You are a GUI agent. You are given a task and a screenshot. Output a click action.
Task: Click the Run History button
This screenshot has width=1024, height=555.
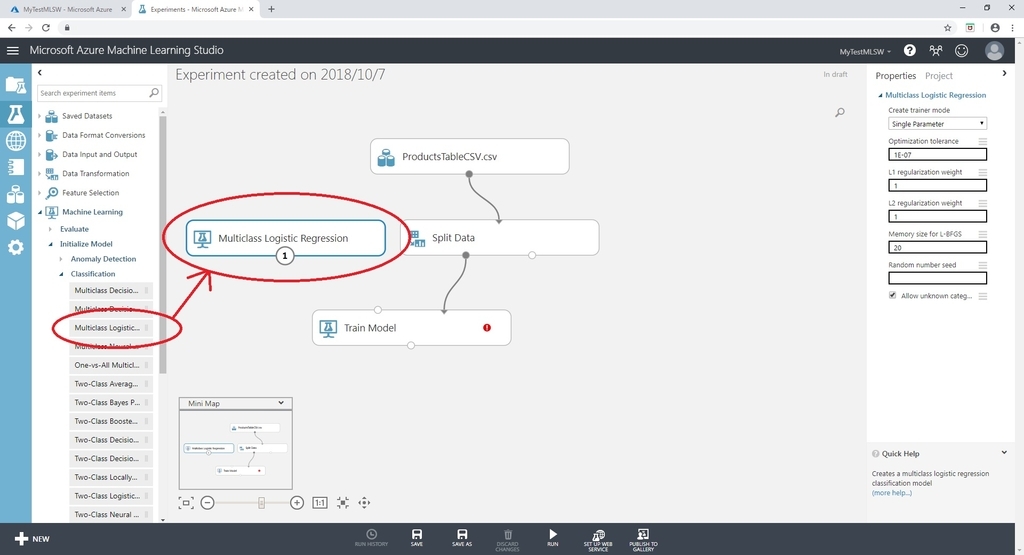click(371, 538)
